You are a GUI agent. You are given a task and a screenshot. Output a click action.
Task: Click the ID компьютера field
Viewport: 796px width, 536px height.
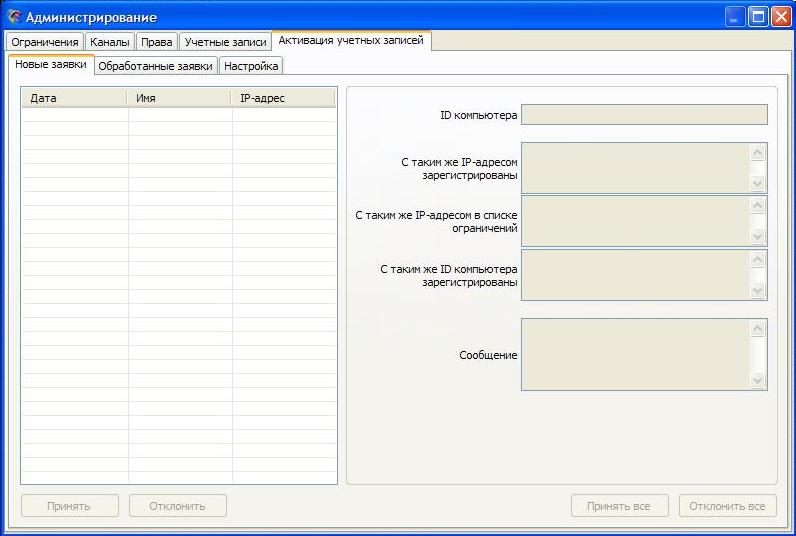pos(644,115)
